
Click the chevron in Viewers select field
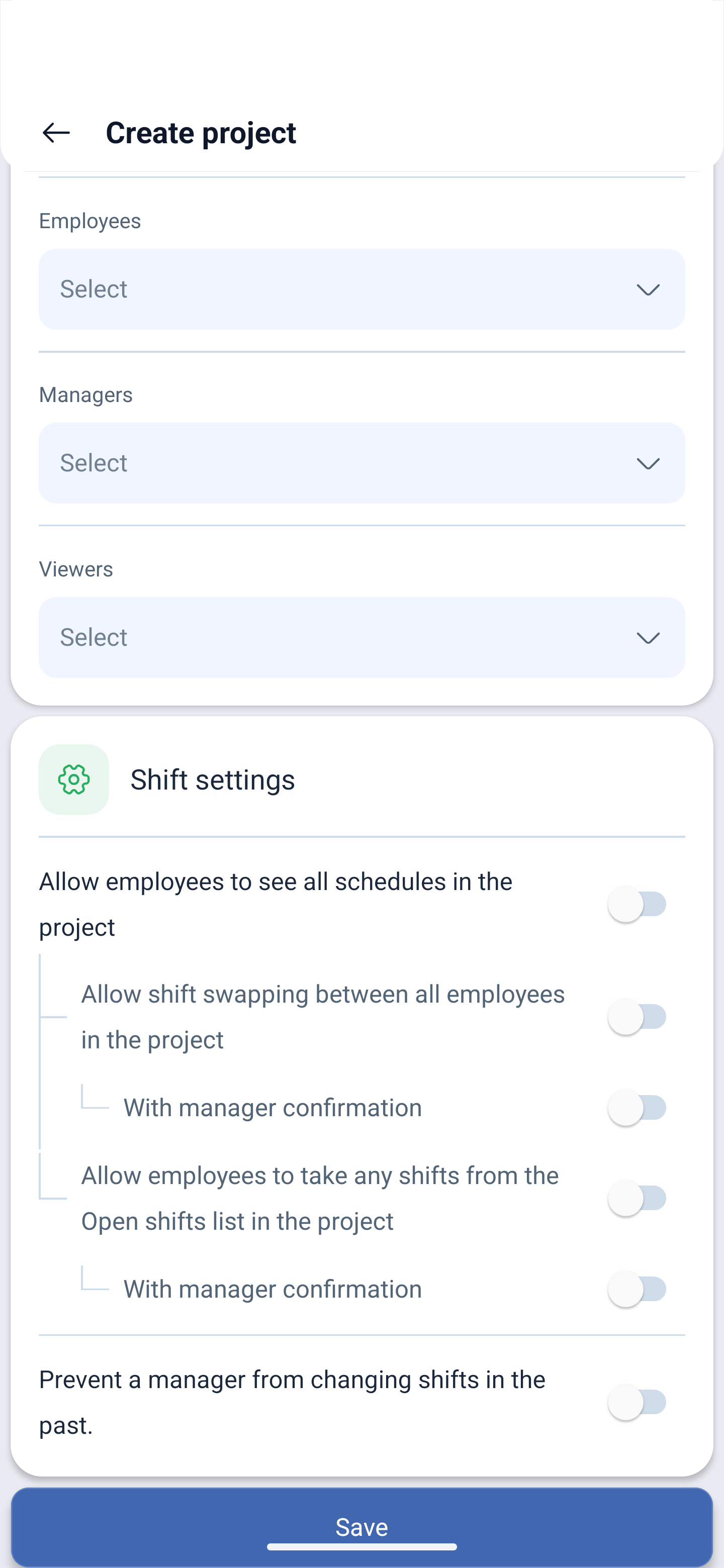(648, 637)
